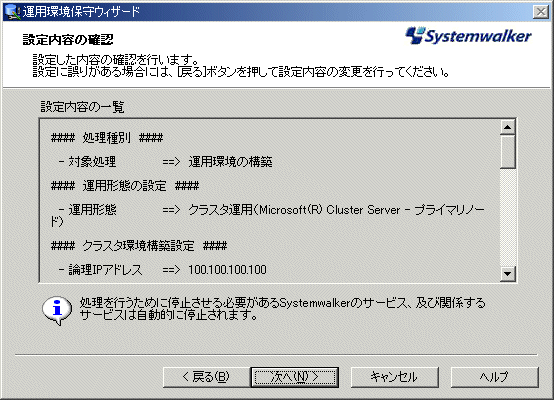Click the scrollbar up arrow
The width and height of the screenshot is (554, 400).
[508, 127]
